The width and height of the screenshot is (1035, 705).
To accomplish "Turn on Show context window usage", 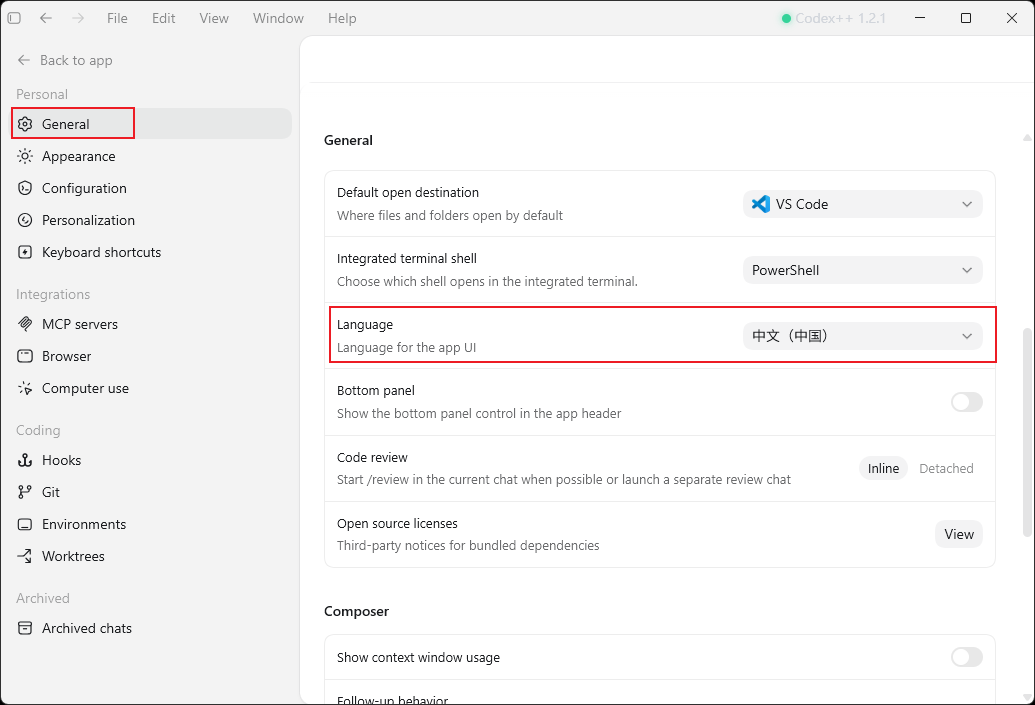I will (x=966, y=657).
